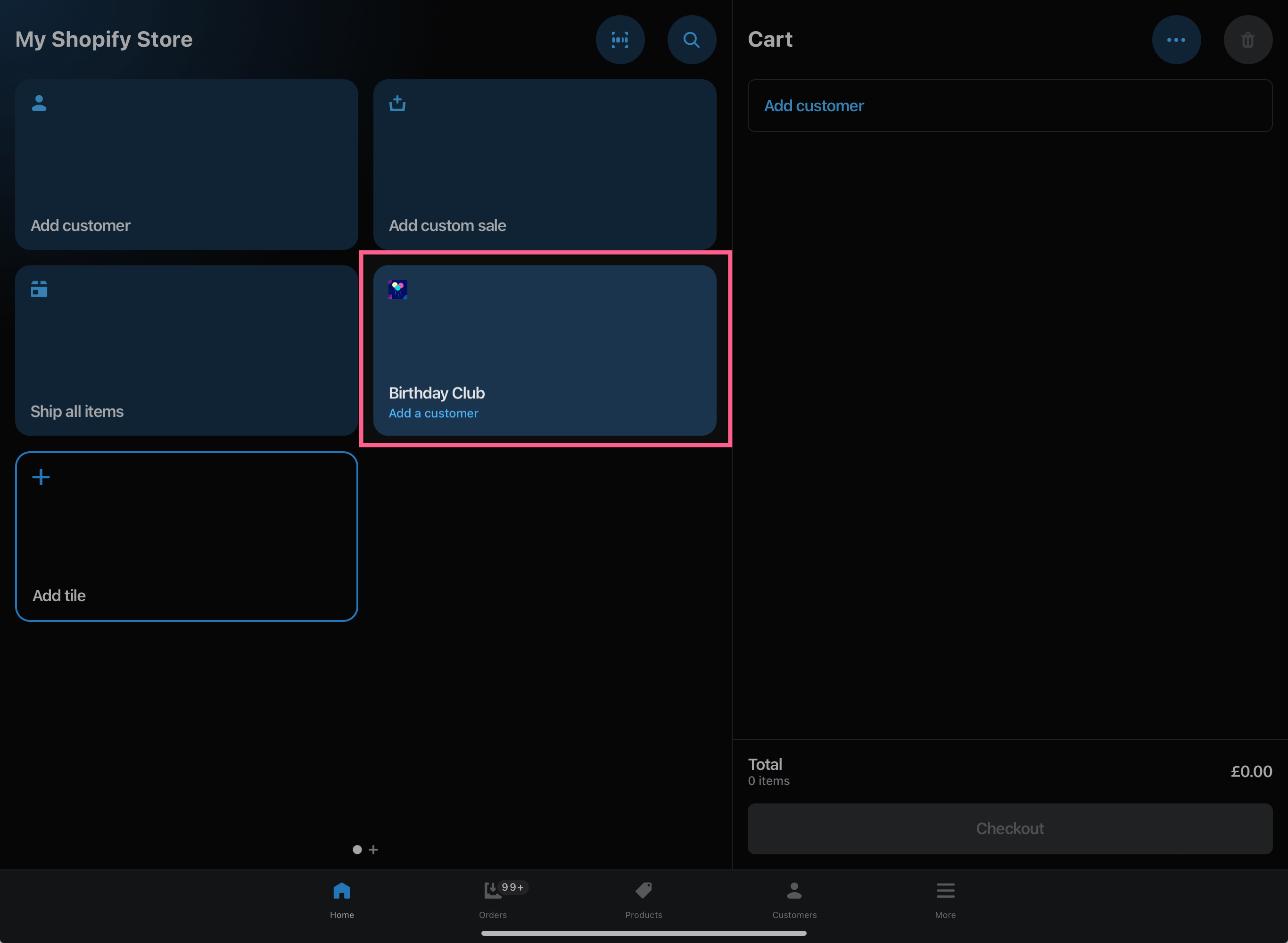This screenshot has width=1288, height=943.
Task: Open the Products tab
Action: coord(644,900)
